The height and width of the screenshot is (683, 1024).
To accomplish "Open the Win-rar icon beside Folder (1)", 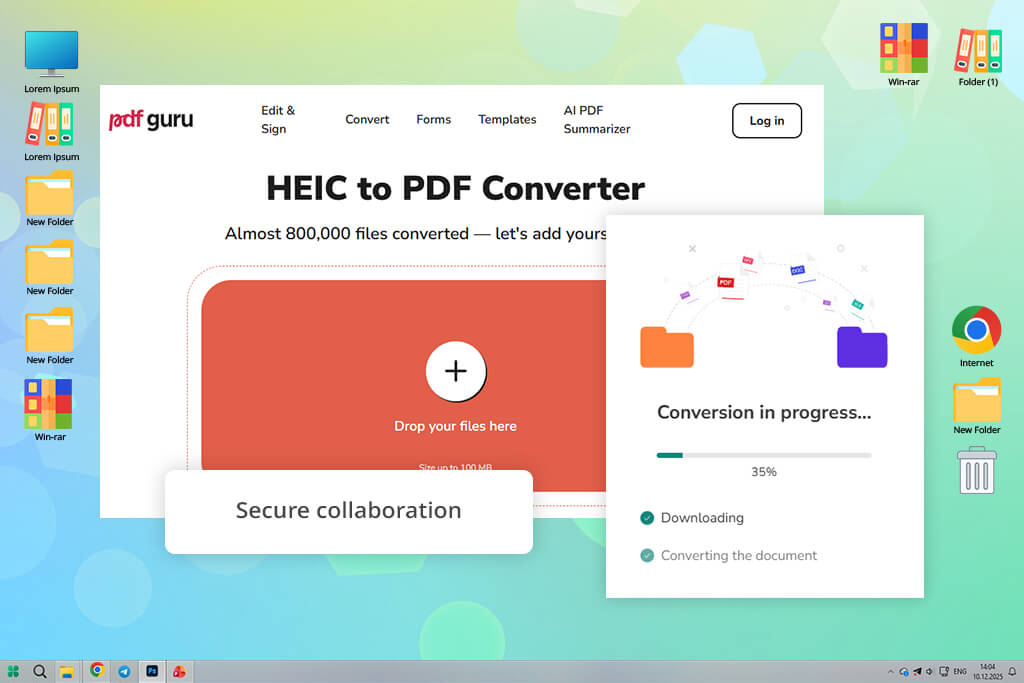I will click(x=903, y=54).
